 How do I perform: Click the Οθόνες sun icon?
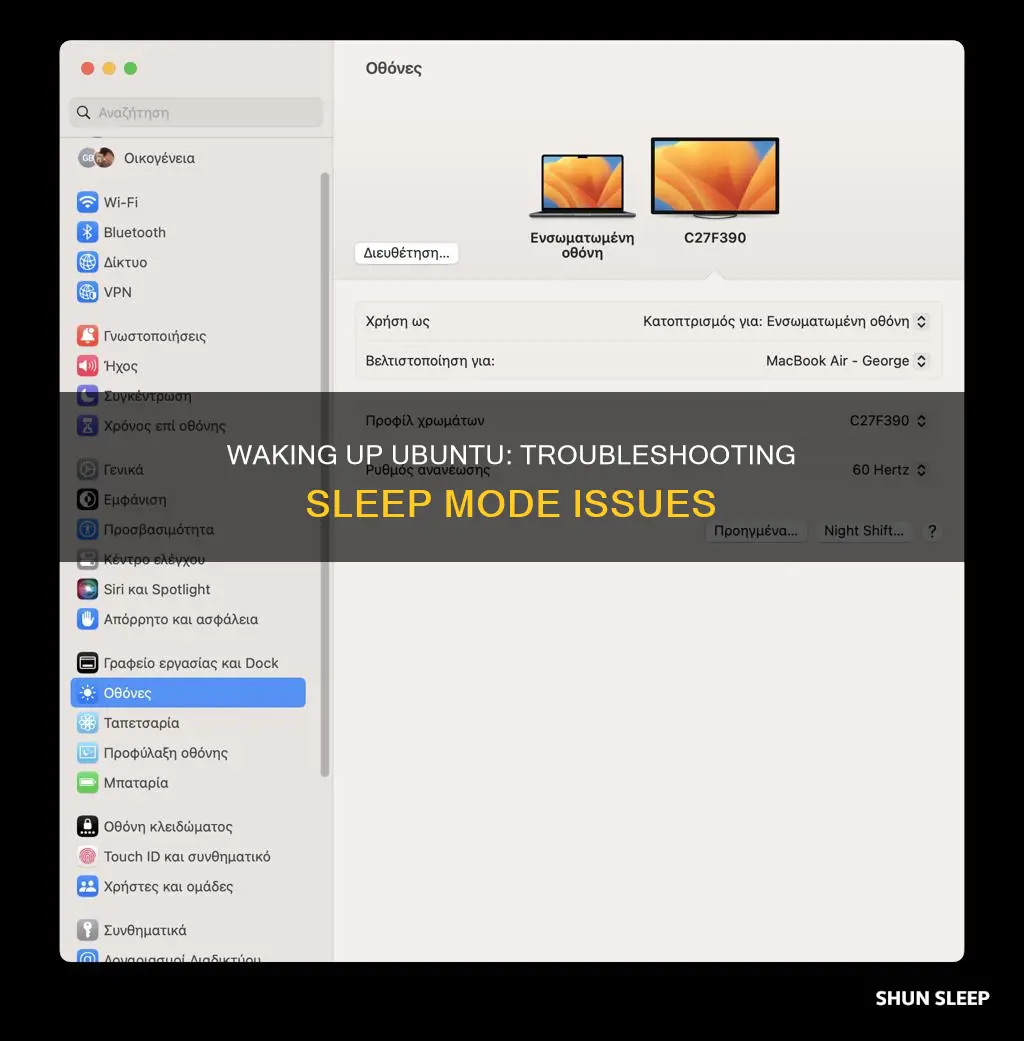87,692
